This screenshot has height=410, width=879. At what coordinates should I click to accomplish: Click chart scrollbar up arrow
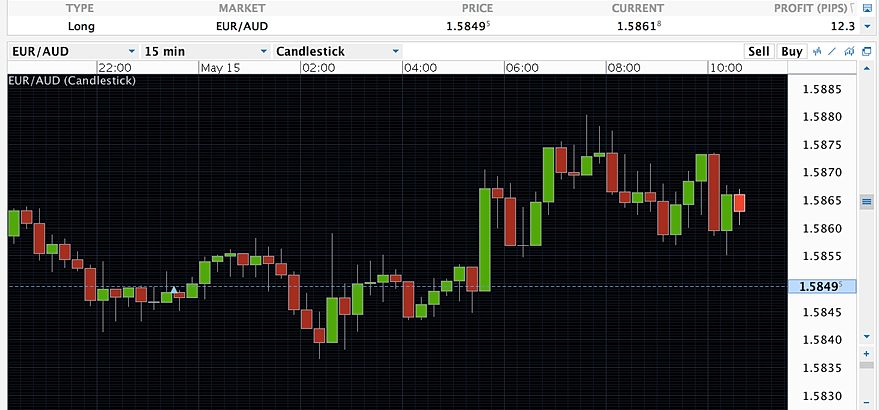pyautogui.click(x=867, y=67)
